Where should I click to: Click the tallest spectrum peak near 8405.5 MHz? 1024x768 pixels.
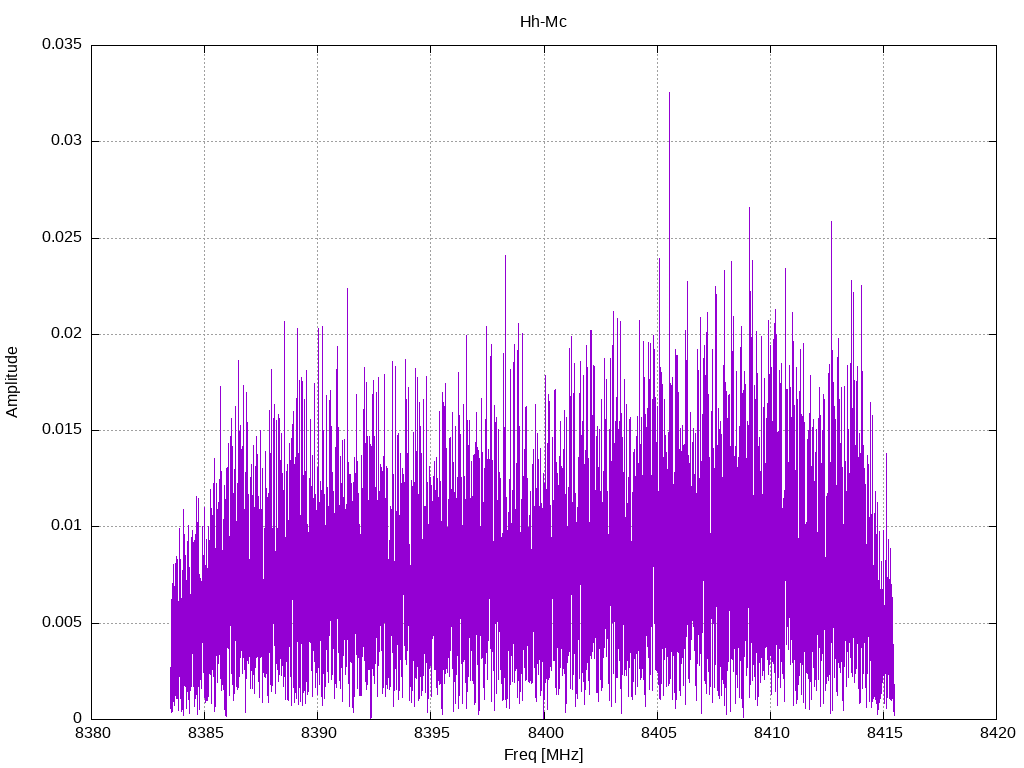[x=669, y=93]
